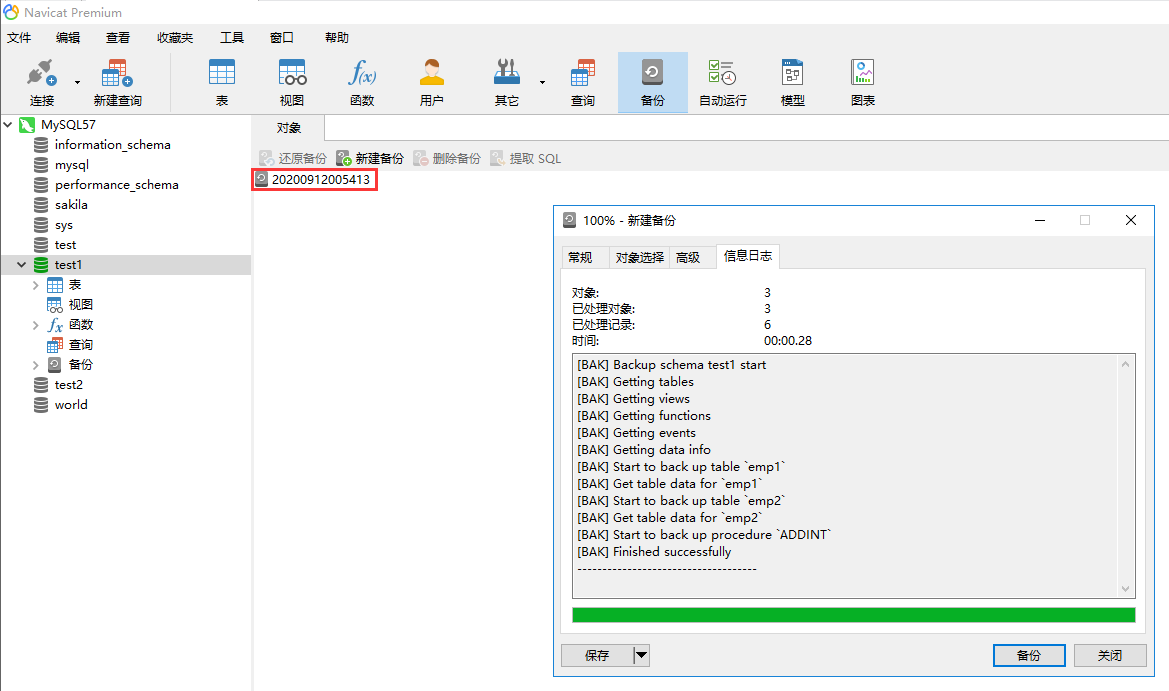The image size is (1169, 691).
Task: Select the Backup (备份) toolbar icon
Action: 652,82
